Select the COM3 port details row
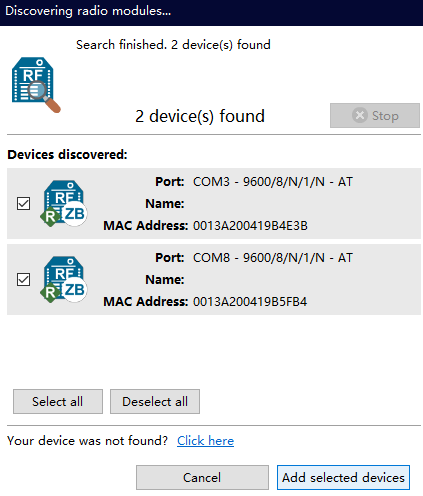Screen dimensions: 423x496 pyautogui.click(x=214, y=203)
